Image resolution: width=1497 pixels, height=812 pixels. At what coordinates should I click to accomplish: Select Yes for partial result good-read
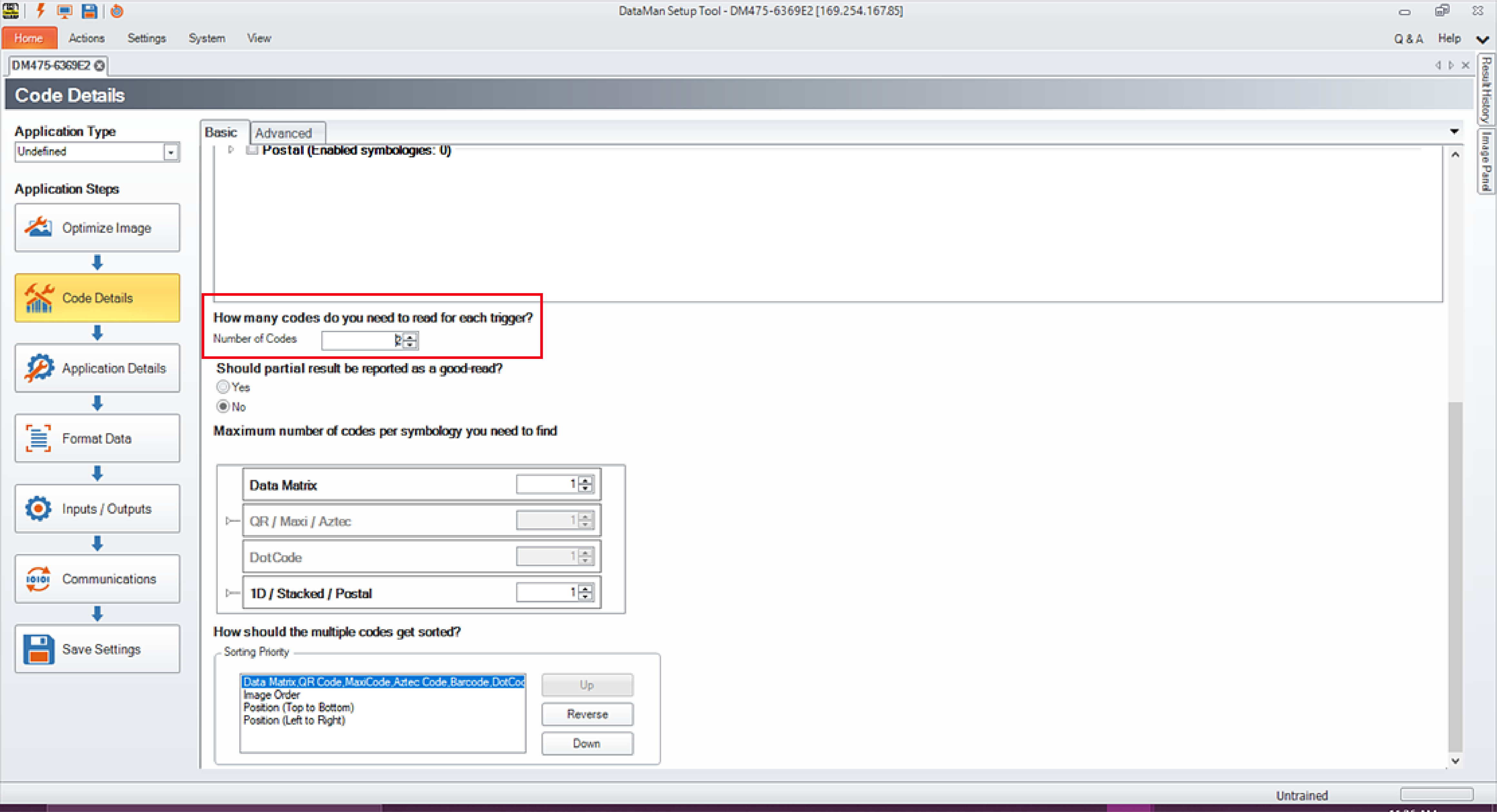pos(223,387)
